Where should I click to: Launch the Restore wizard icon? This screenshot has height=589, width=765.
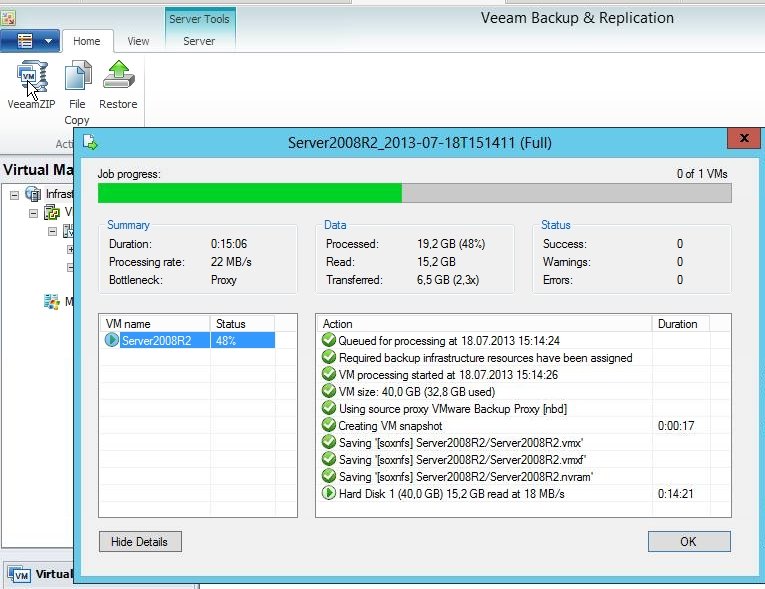coord(119,74)
